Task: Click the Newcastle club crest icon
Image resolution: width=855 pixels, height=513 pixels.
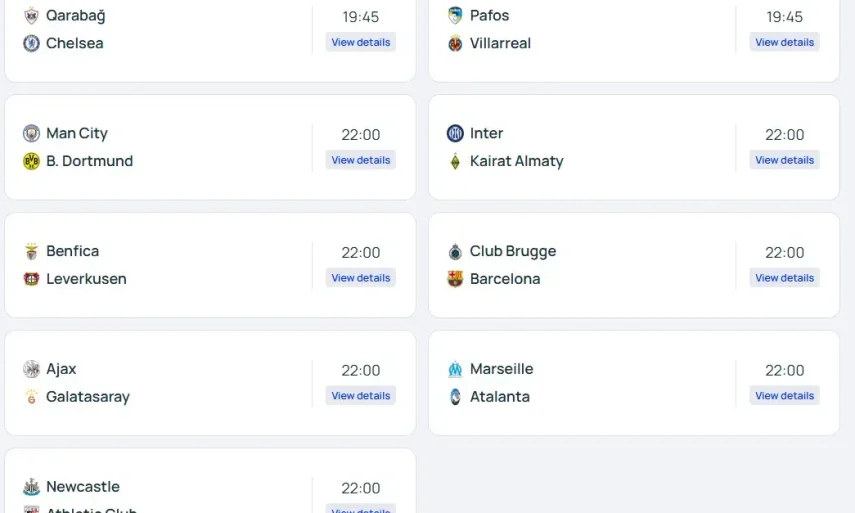Action: (31, 488)
